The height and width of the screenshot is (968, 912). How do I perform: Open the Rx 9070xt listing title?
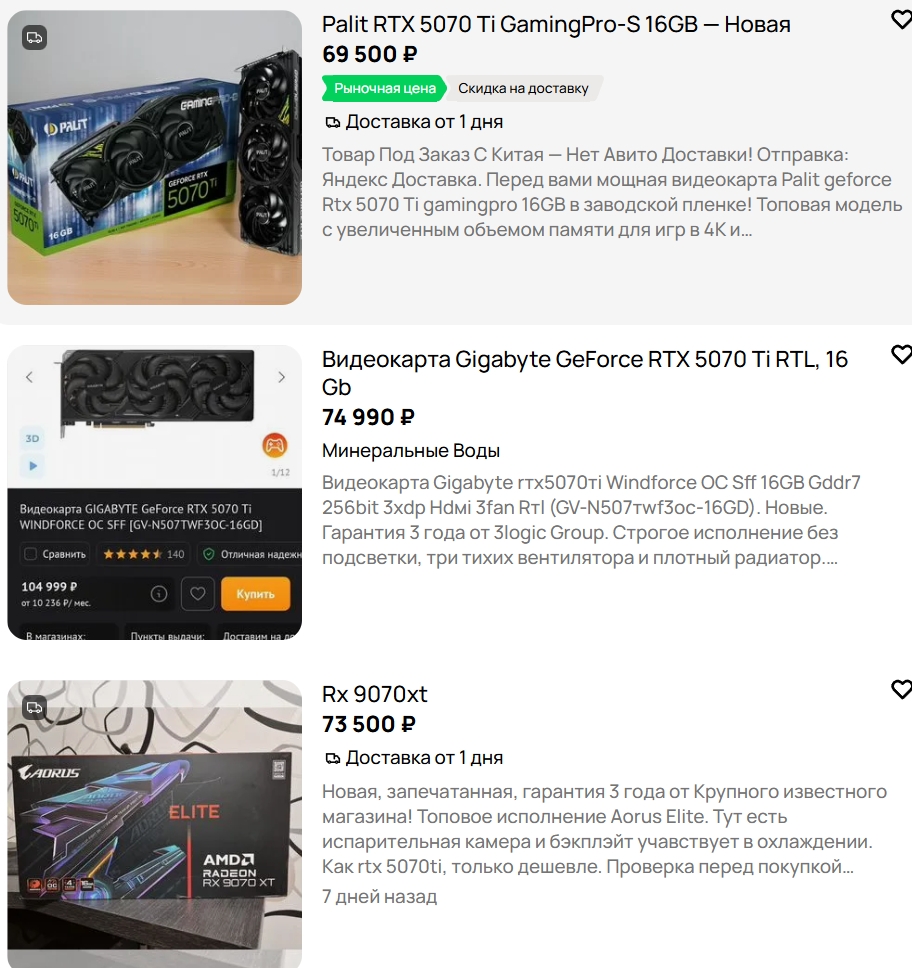coord(375,695)
